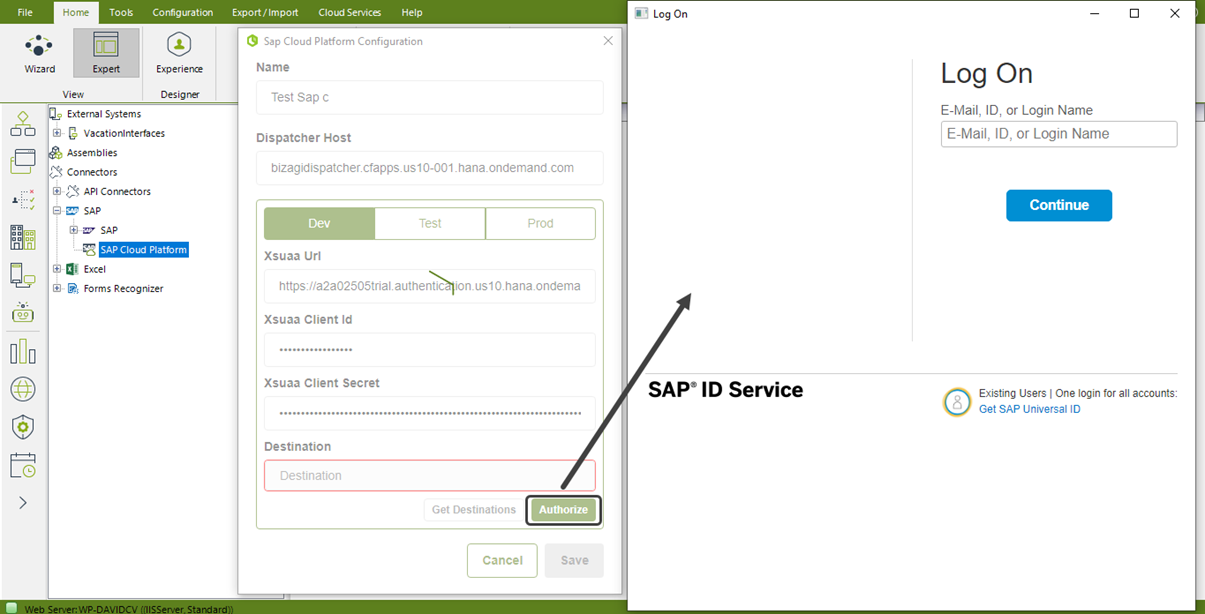This screenshot has height=614, width=1205.
Task: Click the Get Destinations button
Action: (474, 509)
